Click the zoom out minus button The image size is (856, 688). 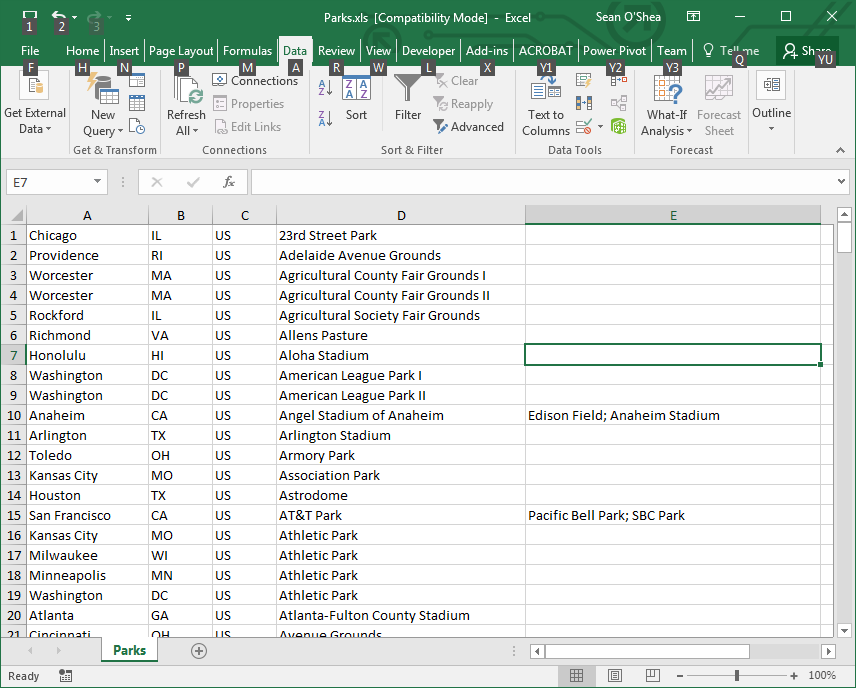pyautogui.click(x=681, y=676)
